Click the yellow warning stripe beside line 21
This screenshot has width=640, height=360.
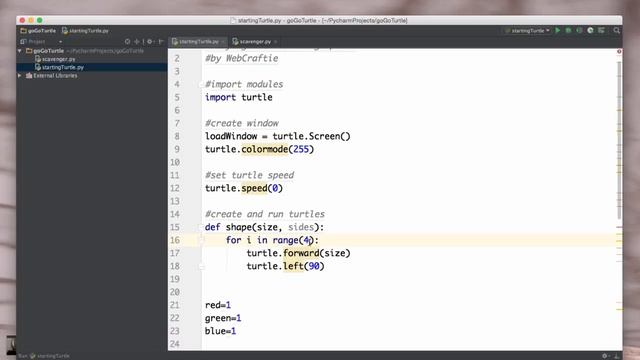[619, 309]
